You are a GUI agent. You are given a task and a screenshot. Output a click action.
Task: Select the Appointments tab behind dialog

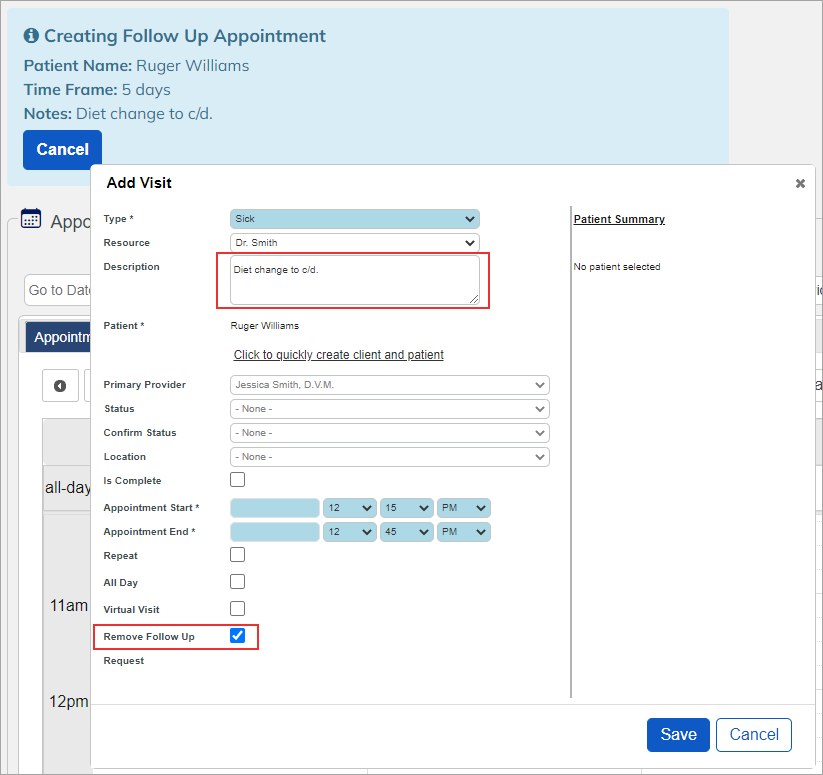[58, 337]
